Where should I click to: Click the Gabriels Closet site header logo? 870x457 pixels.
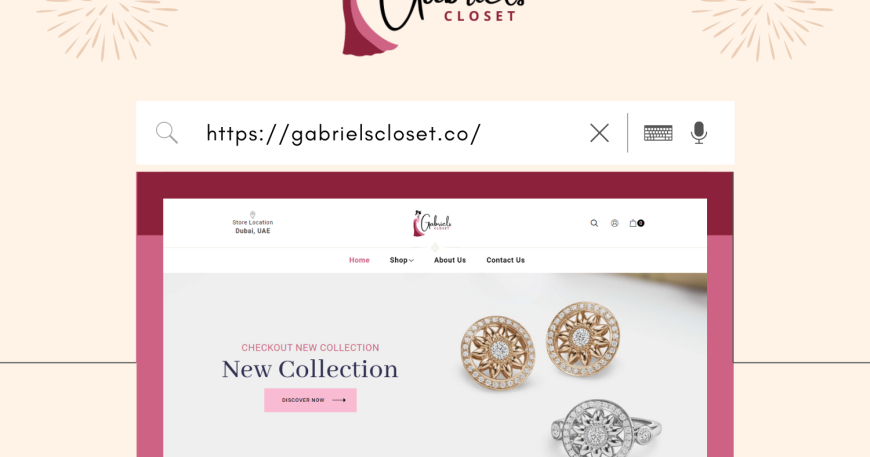(432, 224)
